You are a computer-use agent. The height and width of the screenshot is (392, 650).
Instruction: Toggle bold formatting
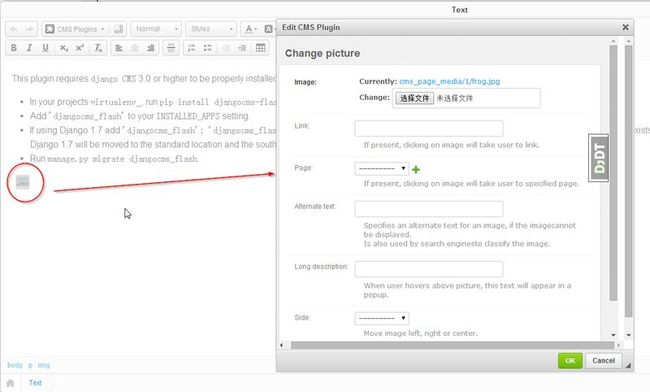(14, 48)
